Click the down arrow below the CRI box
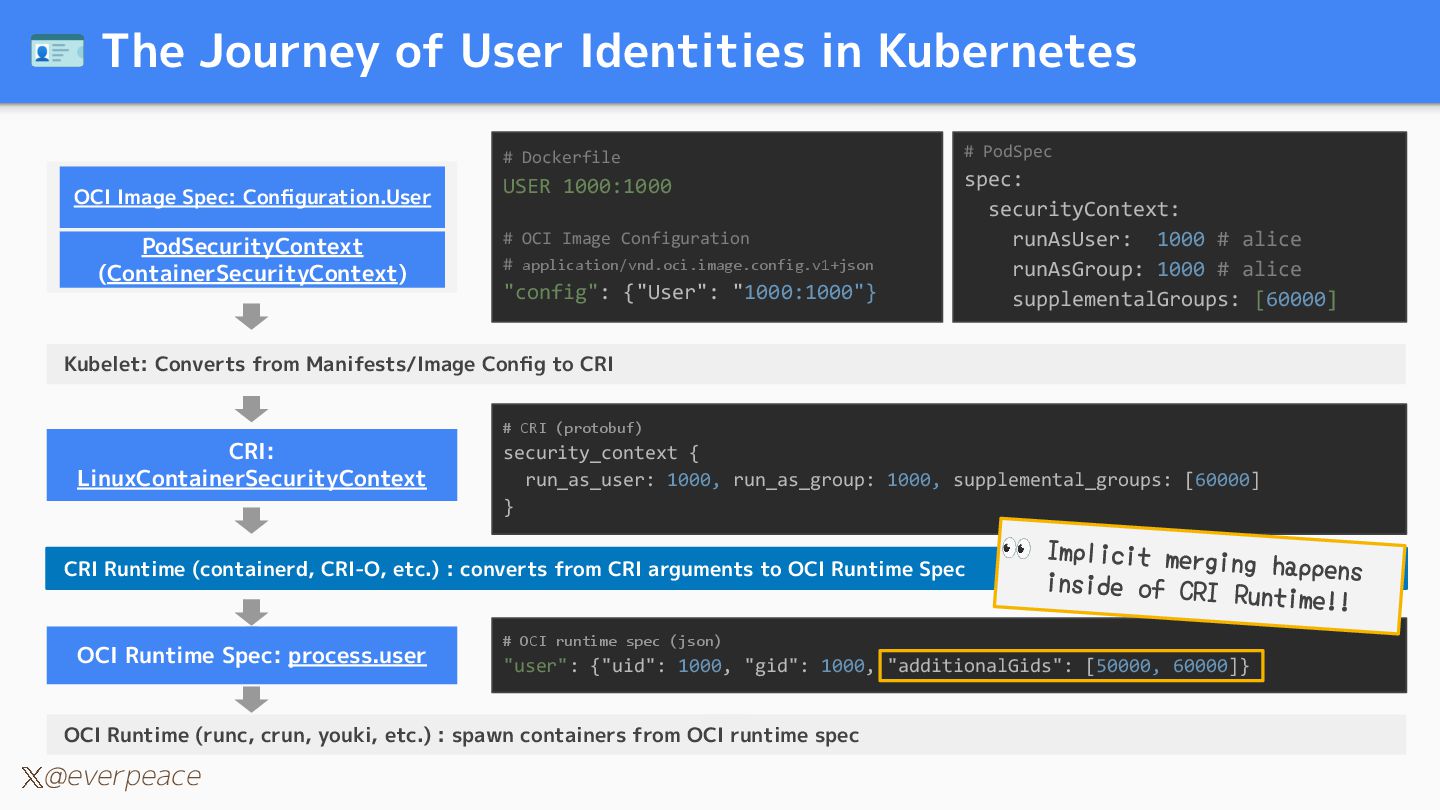 [251, 521]
